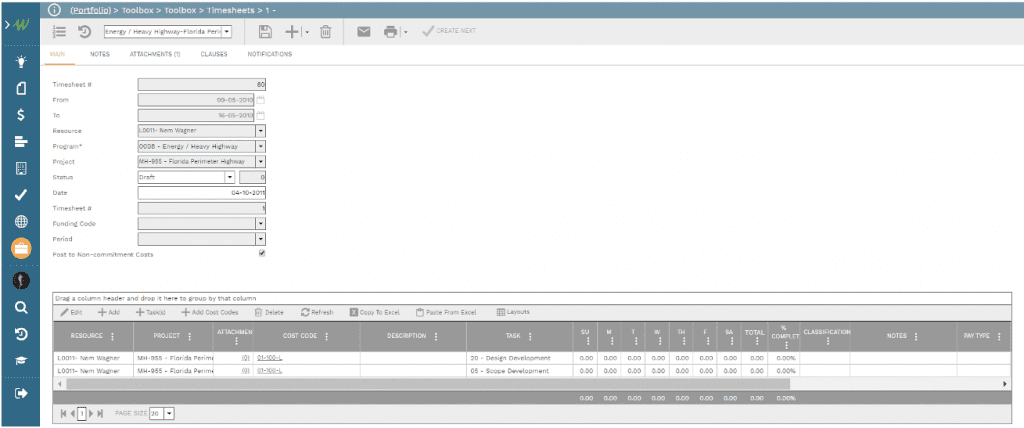Screen dimensions: 1024x428
Task: Refresh the timesheet grid
Action: [x=317, y=312]
